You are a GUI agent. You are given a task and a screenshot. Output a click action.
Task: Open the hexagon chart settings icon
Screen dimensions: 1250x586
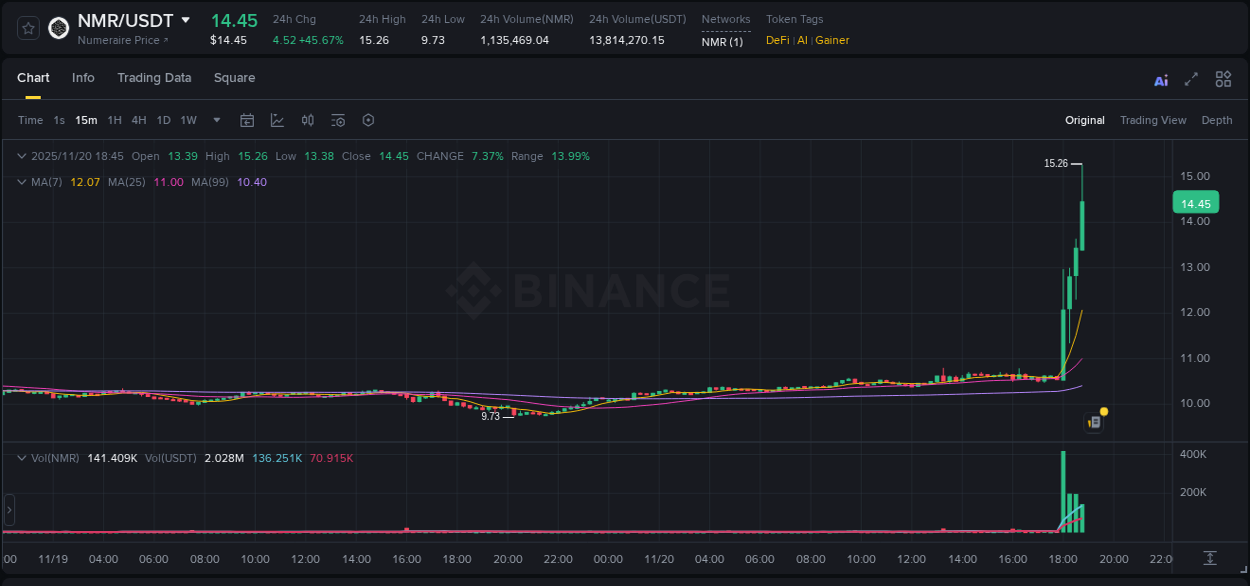(x=368, y=120)
